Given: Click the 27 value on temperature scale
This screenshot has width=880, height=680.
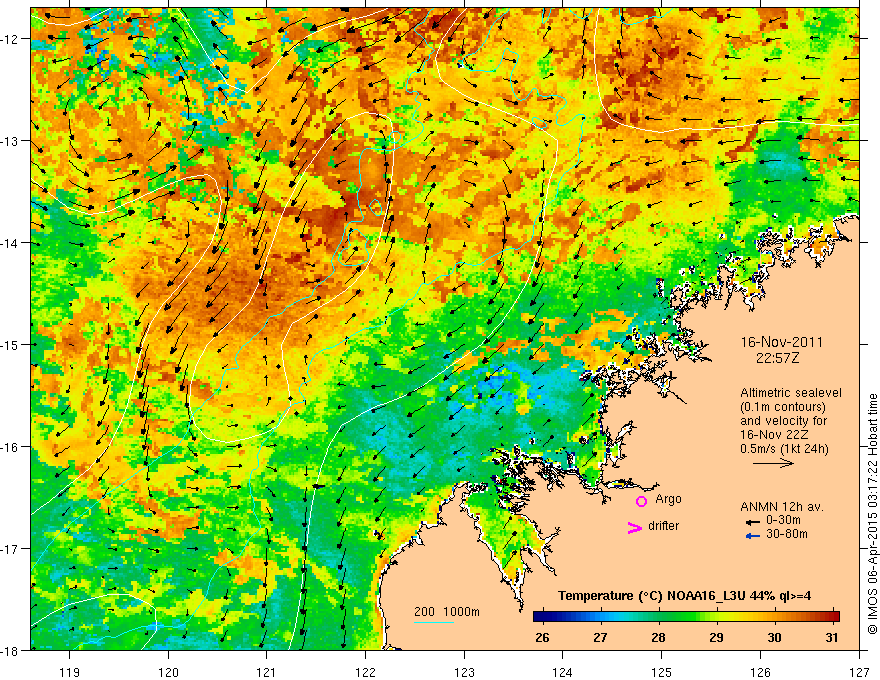Looking at the screenshot, I should point(601,637).
